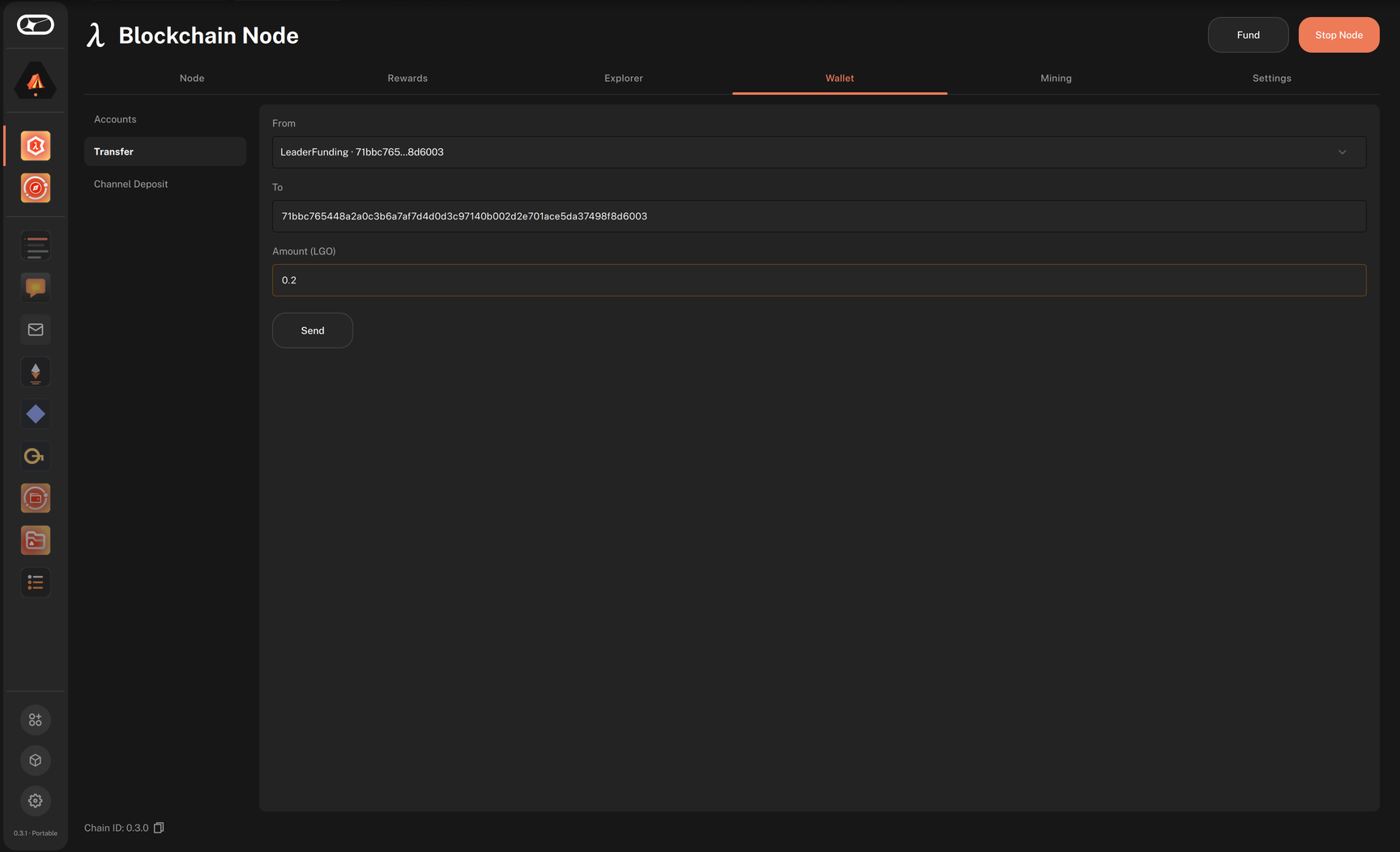
Task: Click the add apps circles-plus icon
Action: 36,720
